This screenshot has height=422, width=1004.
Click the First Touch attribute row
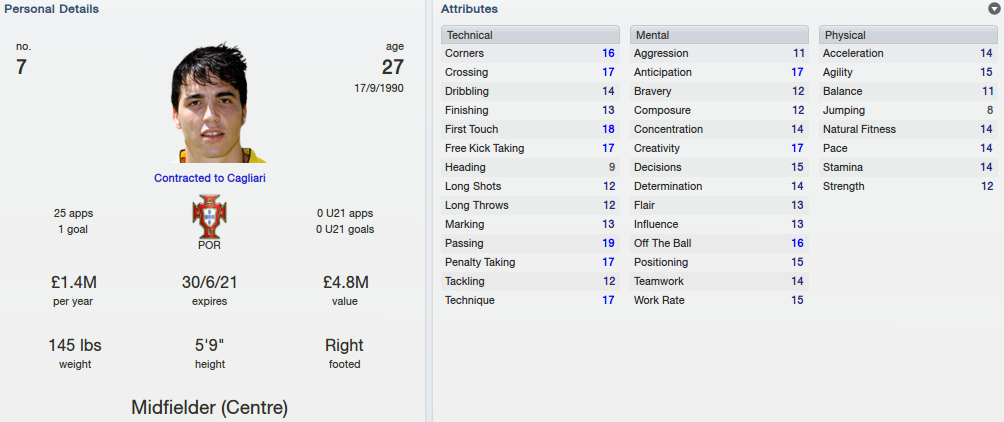(530, 129)
